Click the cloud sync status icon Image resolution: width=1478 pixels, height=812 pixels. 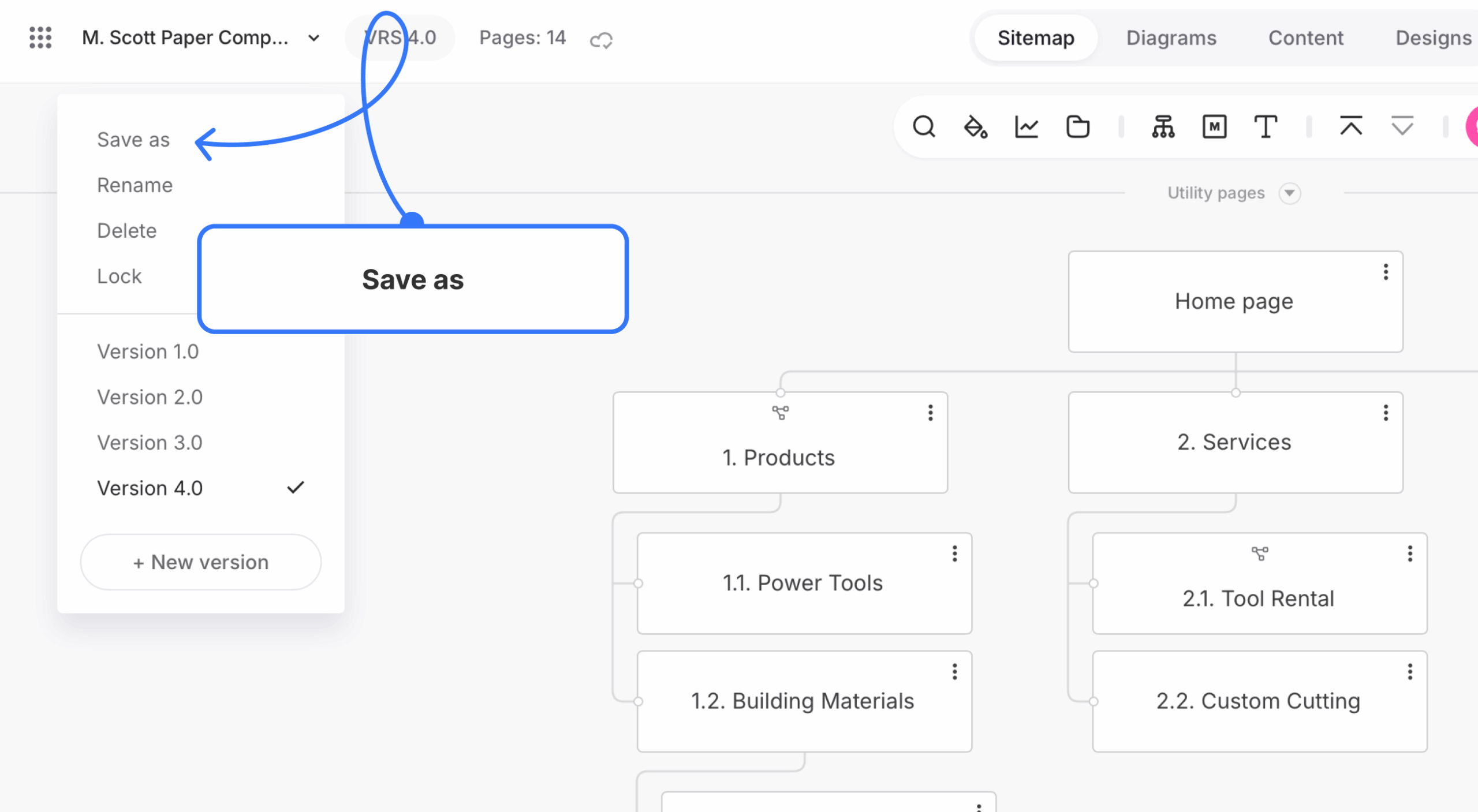pos(601,40)
